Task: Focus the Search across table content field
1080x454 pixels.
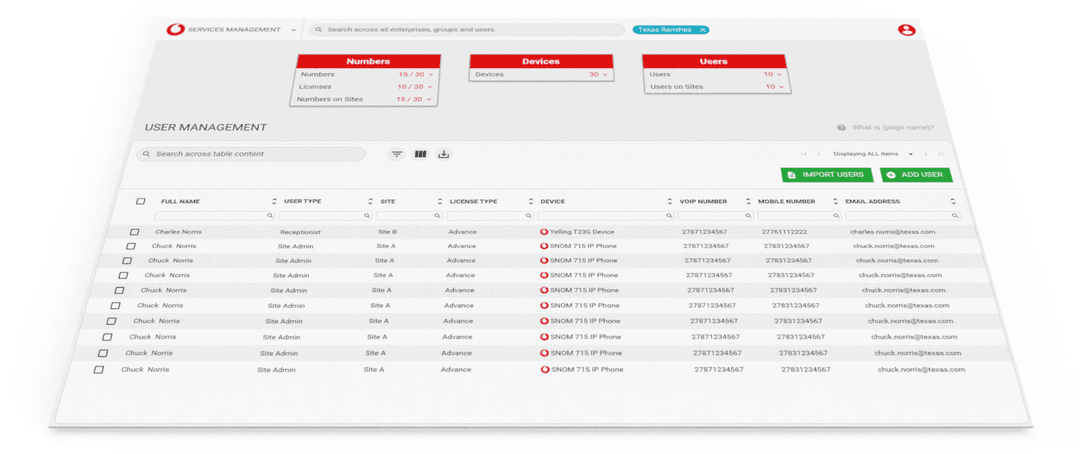Action: point(251,154)
